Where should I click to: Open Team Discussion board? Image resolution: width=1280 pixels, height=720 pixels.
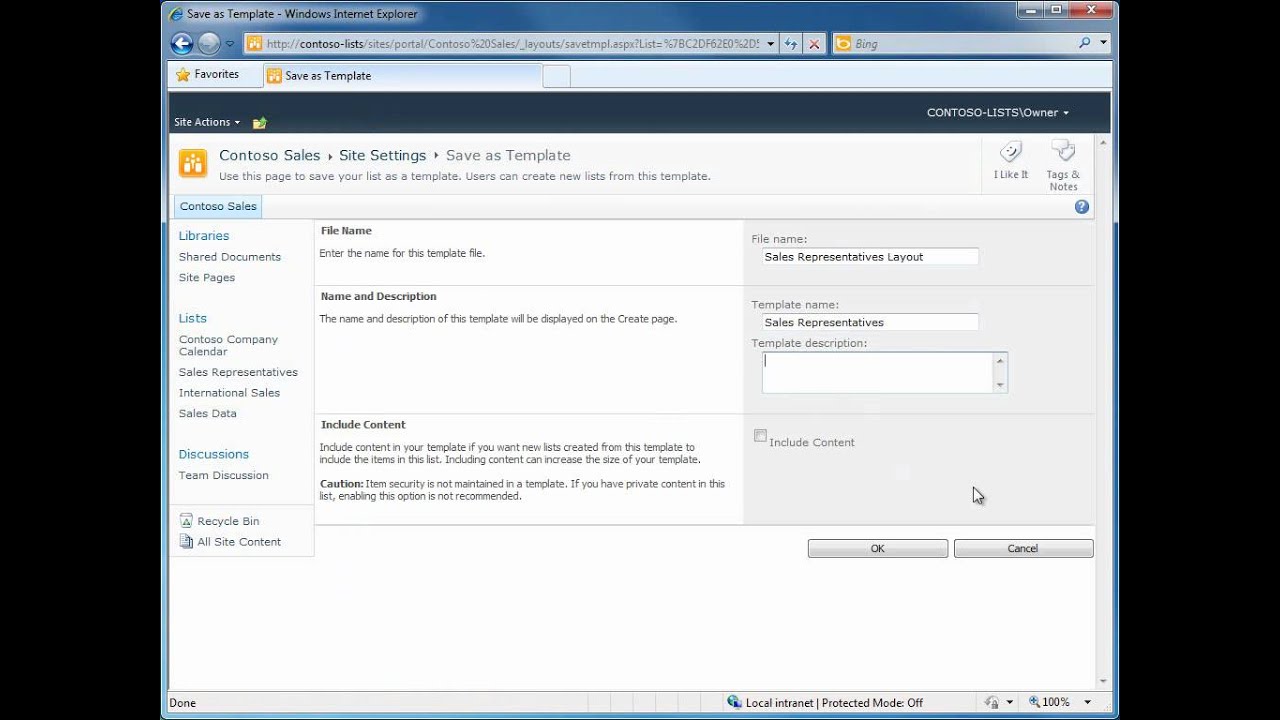click(224, 475)
